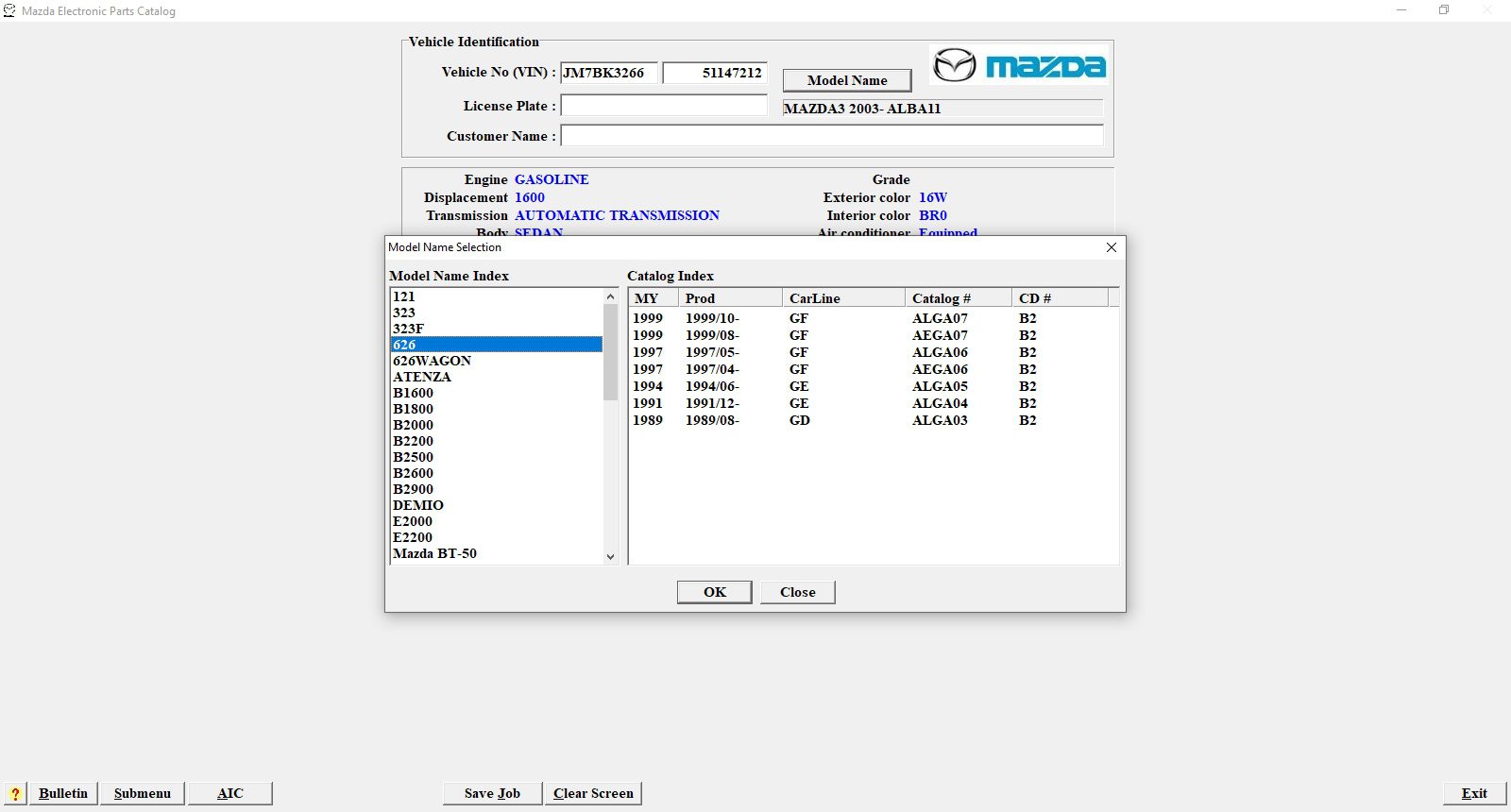The image size is (1511, 812).
Task: Open the Submenu button
Action: click(143, 793)
